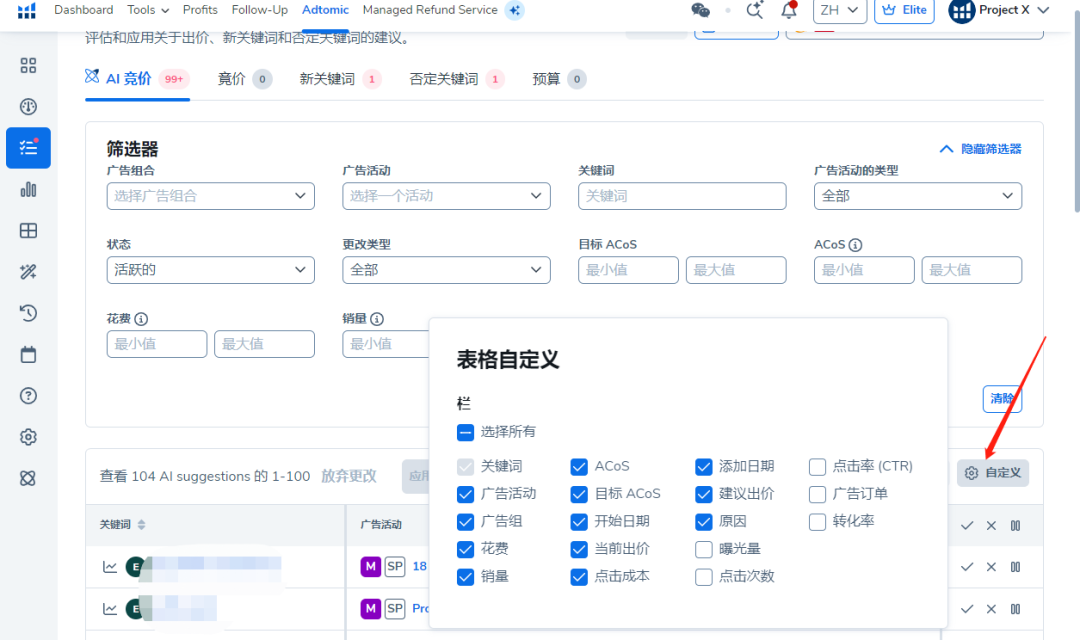
Task: Open the help question mark icon
Action: coord(28,395)
